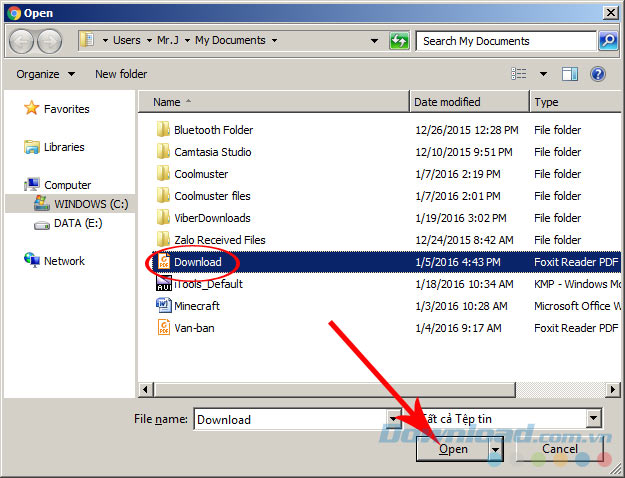The image size is (625, 478).
Task: Show the preview pane icon
Action: tap(570, 74)
